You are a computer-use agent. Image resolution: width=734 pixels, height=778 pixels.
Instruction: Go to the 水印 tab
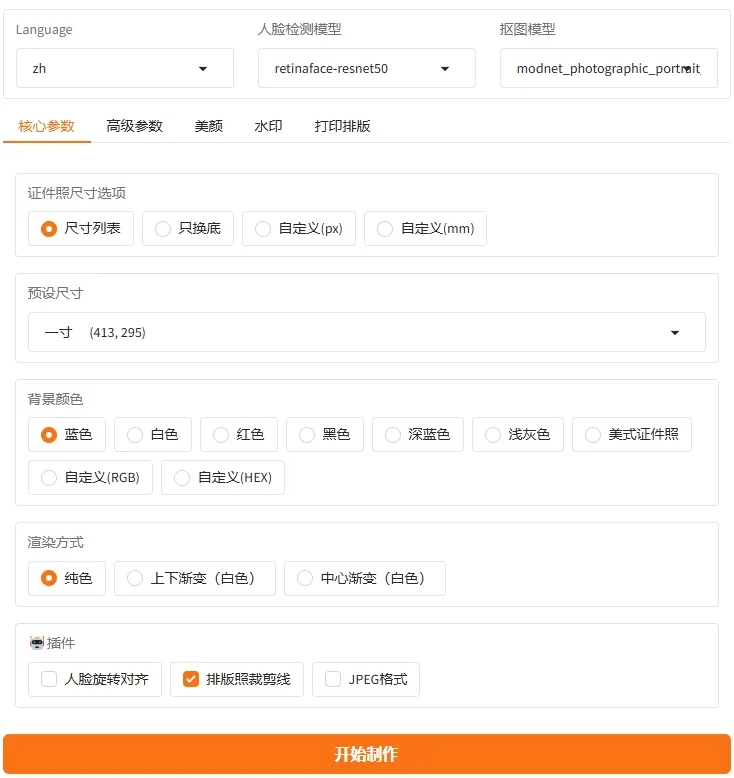pos(268,126)
